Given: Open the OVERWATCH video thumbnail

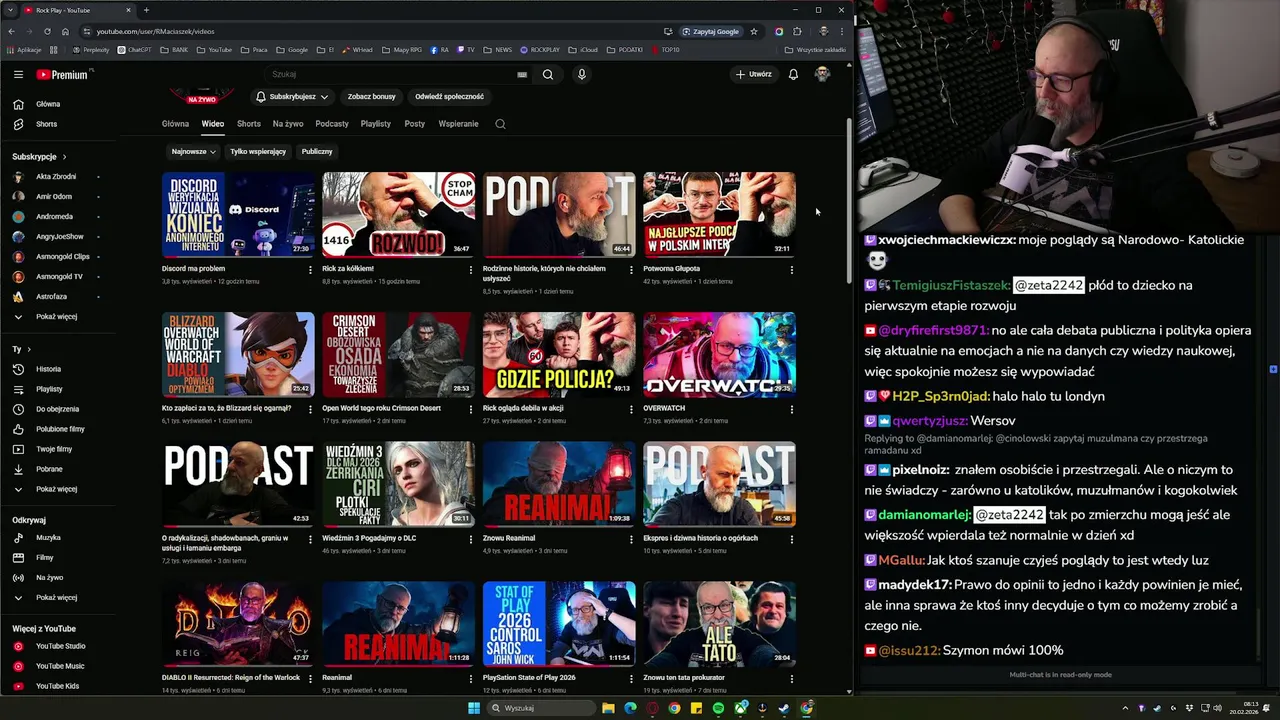Looking at the screenshot, I should [719, 354].
